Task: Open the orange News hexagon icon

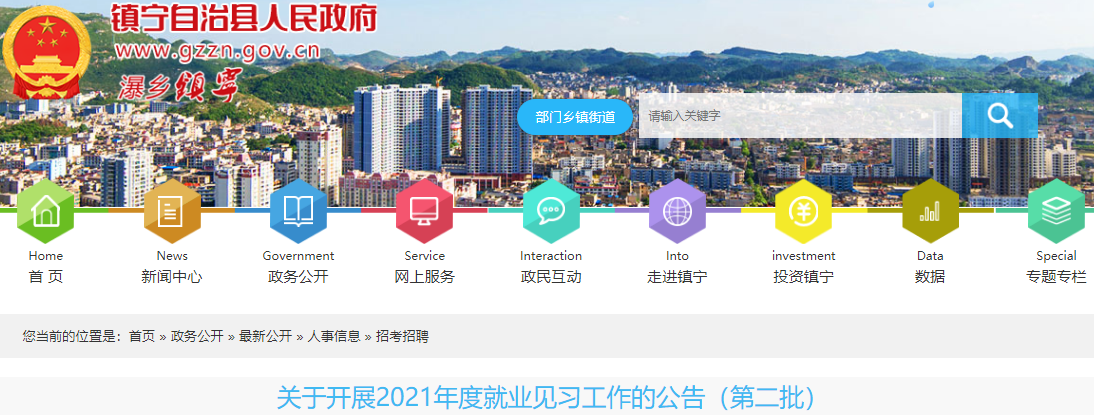Action: click(x=172, y=211)
